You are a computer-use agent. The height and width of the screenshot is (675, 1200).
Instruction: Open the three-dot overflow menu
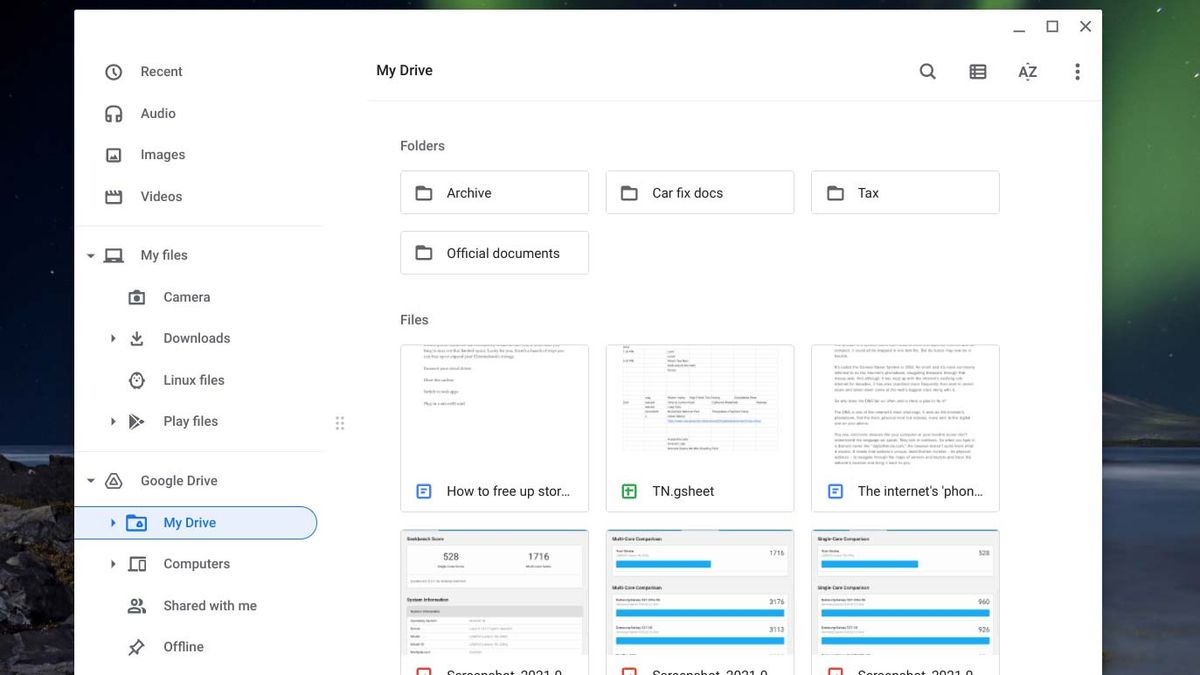click(1077, 71)
